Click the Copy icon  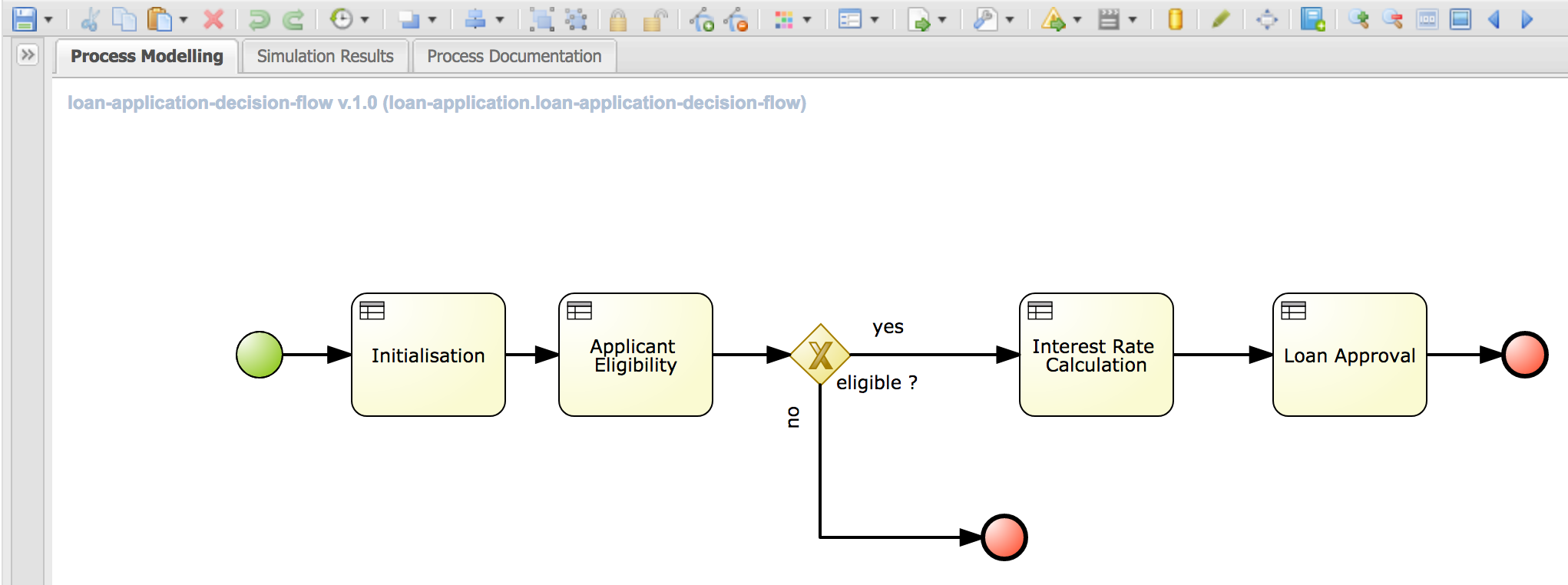(x=124, y=19)
